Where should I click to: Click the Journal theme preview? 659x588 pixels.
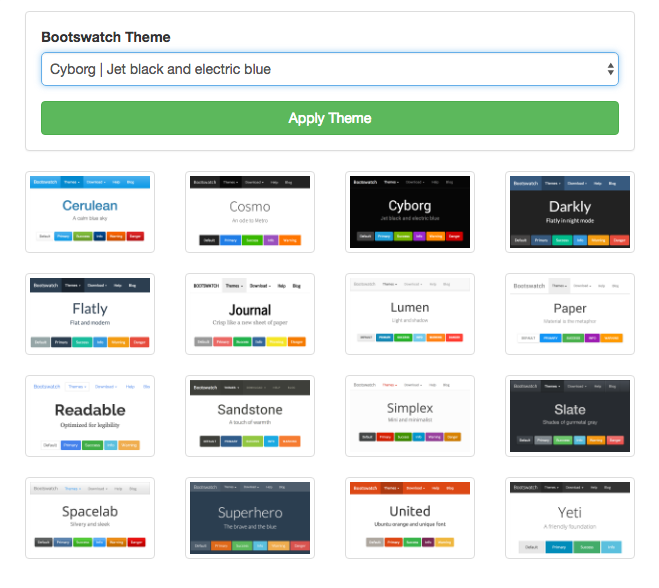(250, 314)
